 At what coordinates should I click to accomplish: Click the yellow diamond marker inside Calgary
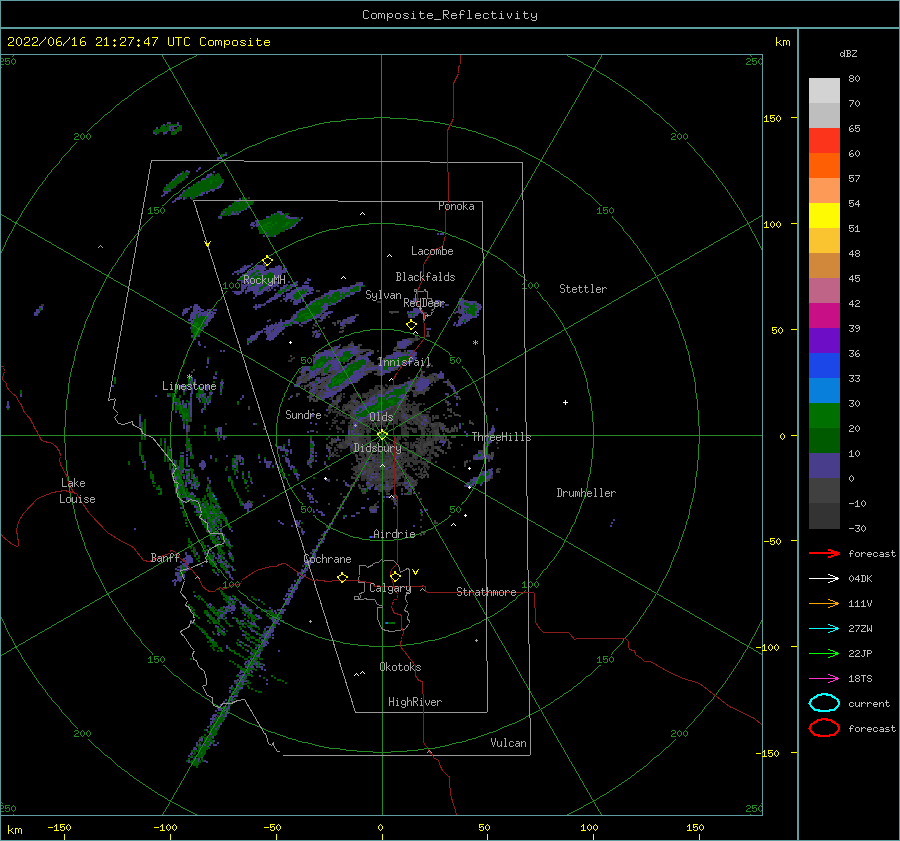pyautogui.click(x=395, y=576)
